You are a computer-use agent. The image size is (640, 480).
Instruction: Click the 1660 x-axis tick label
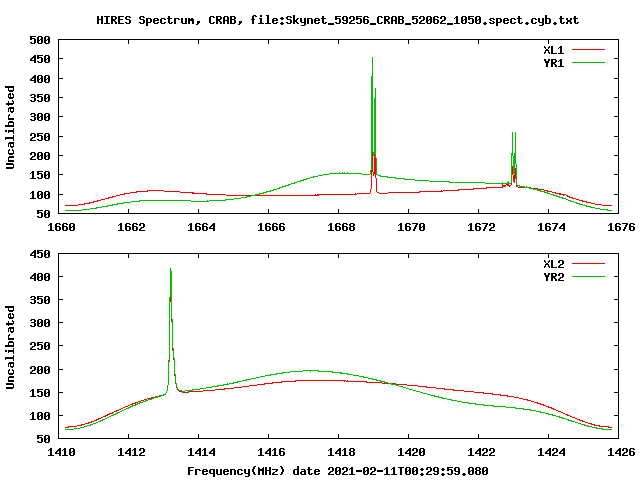[x=61, y=227]
